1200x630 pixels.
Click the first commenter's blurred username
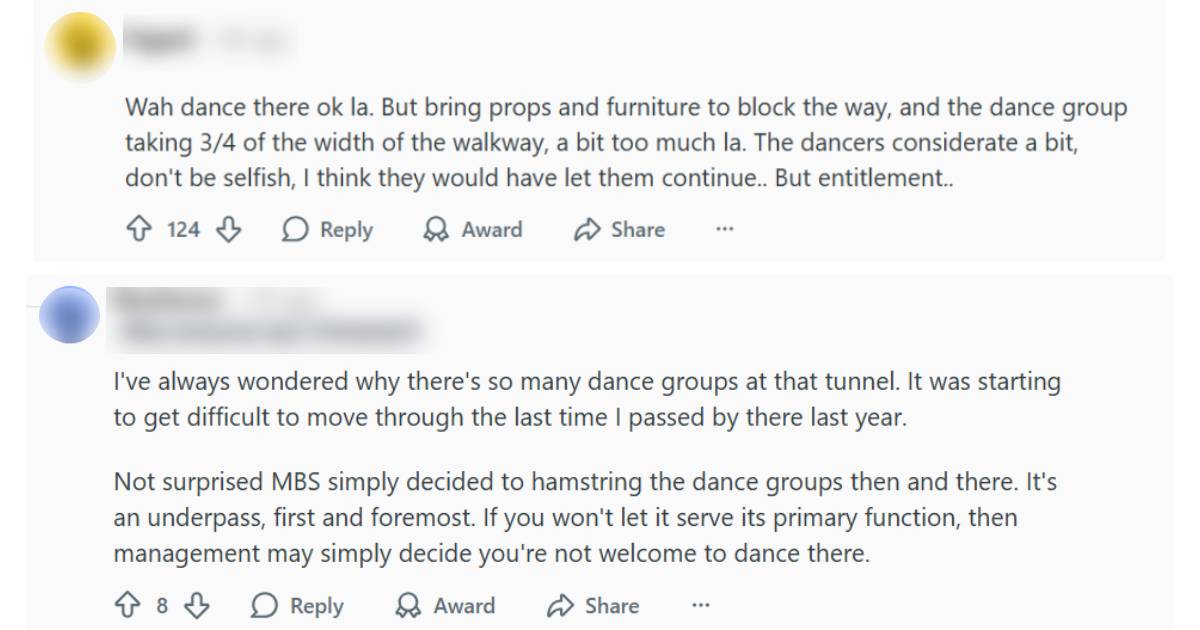pyautogui.click(x=158, y=40)
